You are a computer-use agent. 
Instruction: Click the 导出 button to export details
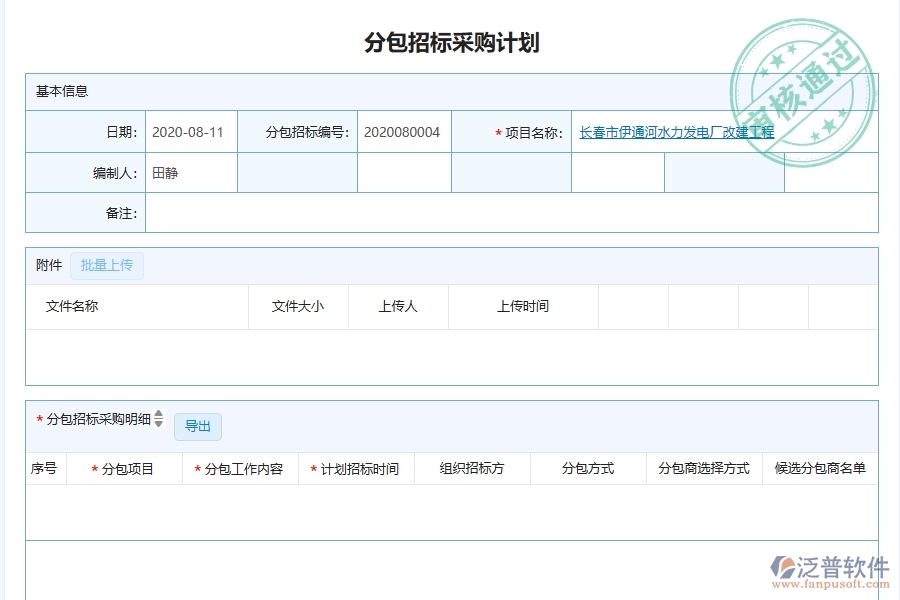coord(198,426)
